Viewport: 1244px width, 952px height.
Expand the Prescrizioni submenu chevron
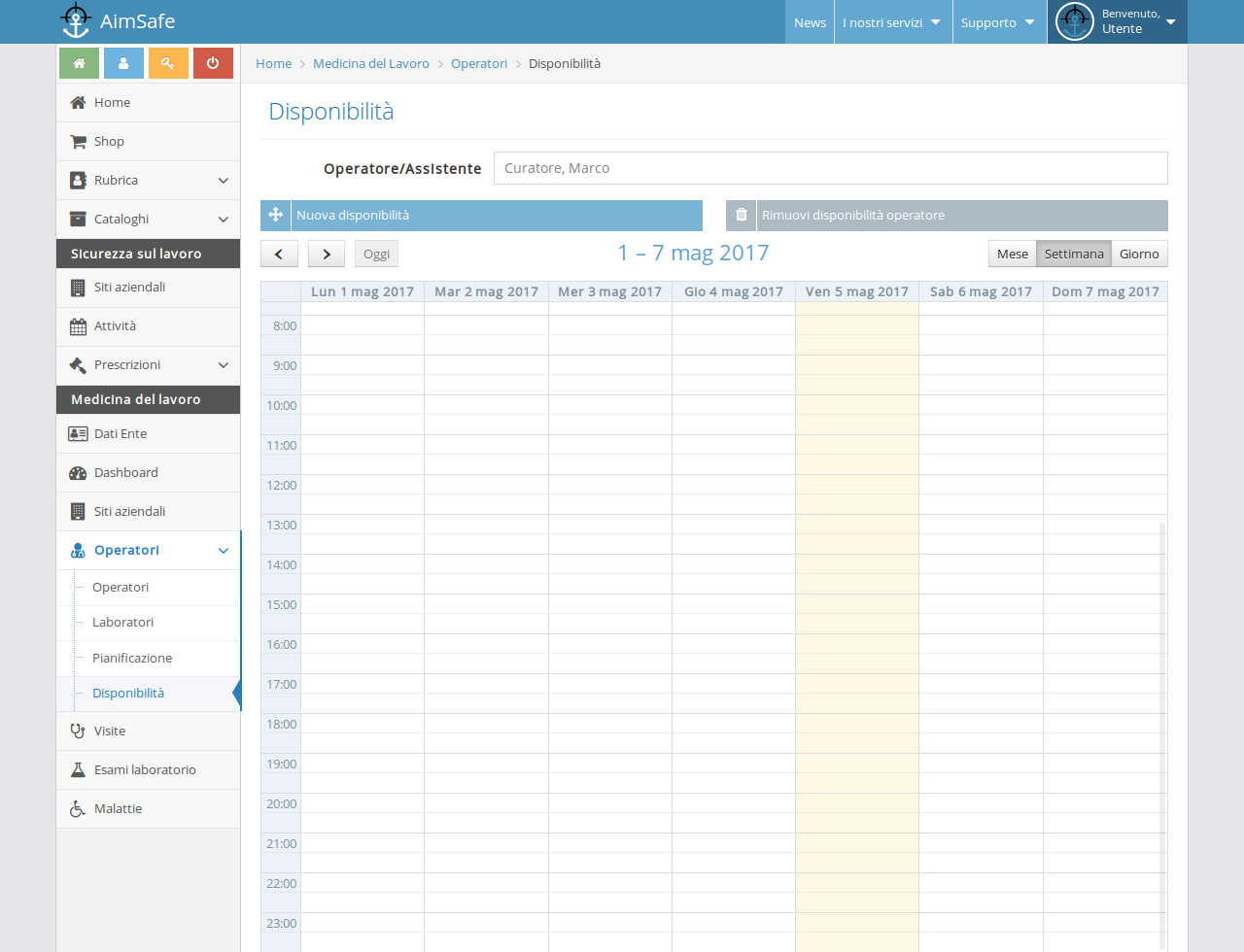pos(224,365)
